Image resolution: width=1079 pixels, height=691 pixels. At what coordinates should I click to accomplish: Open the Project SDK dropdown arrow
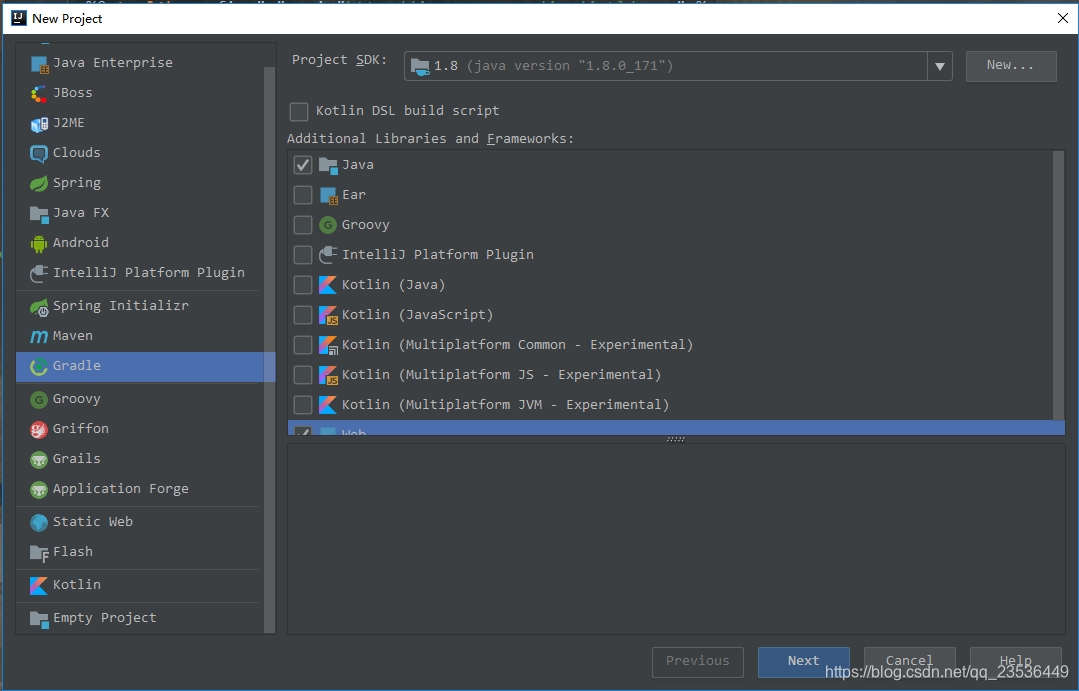tap(939, 67)
